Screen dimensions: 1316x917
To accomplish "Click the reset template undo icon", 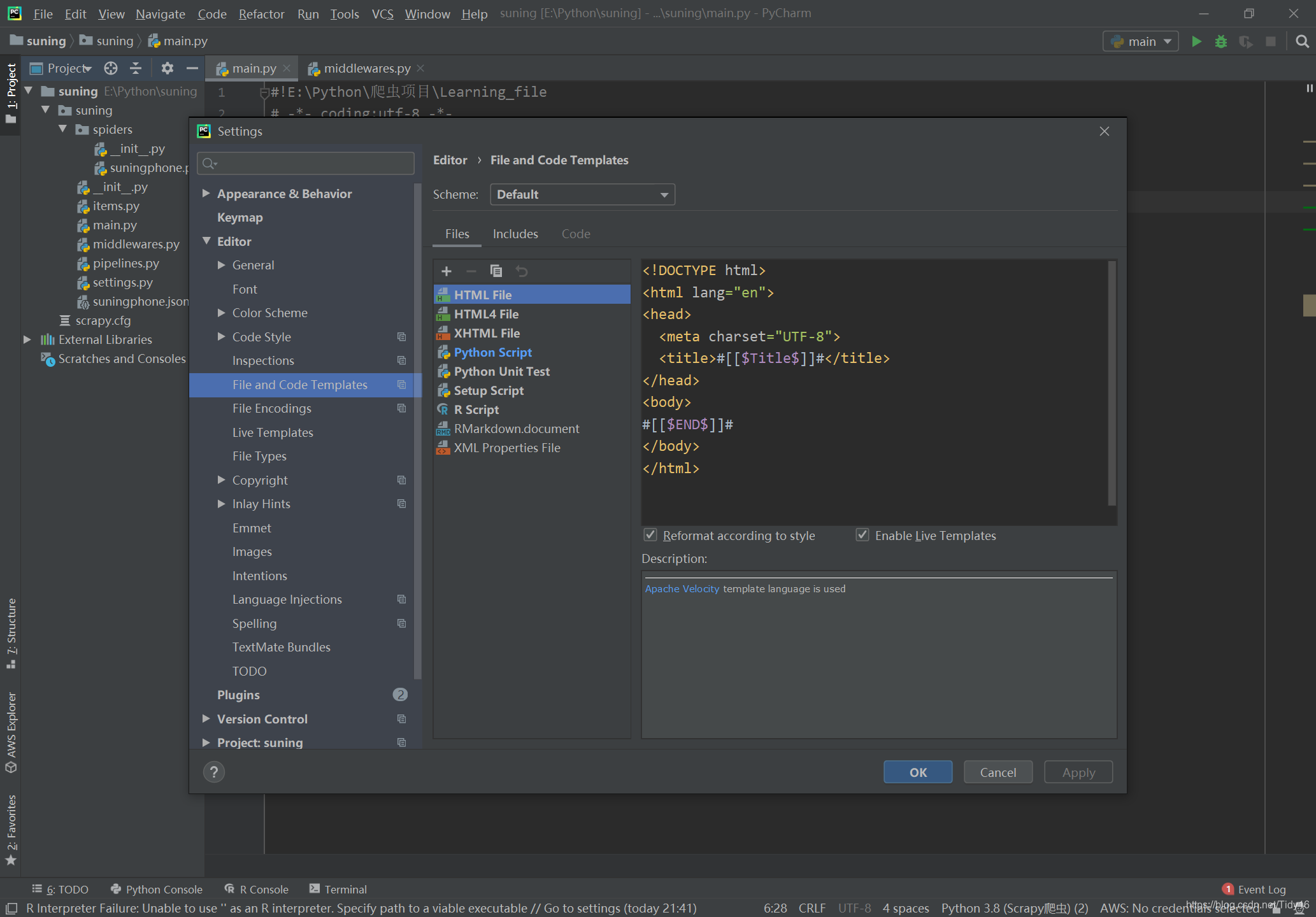I will tap(521, 271).
